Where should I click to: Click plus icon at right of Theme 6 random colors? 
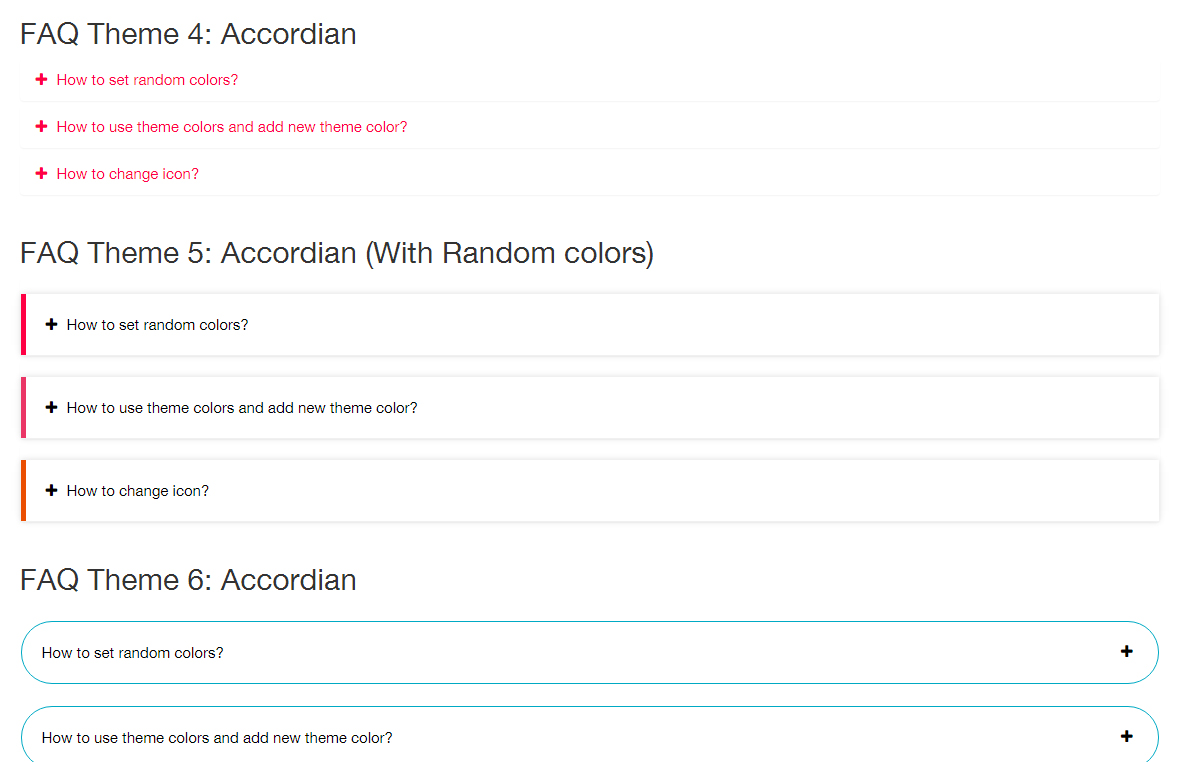[1127, 651]
